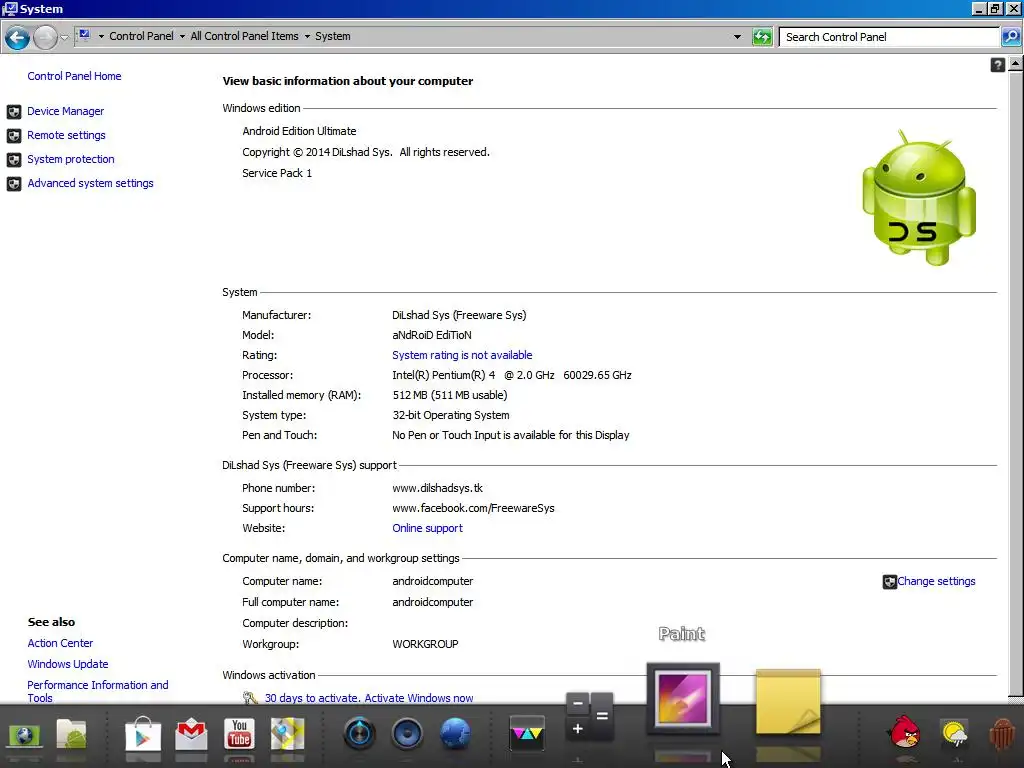This screenshot has height=768, width=1024.
Task: Launch the Calculator dock icon
Action: coord(589,716)
